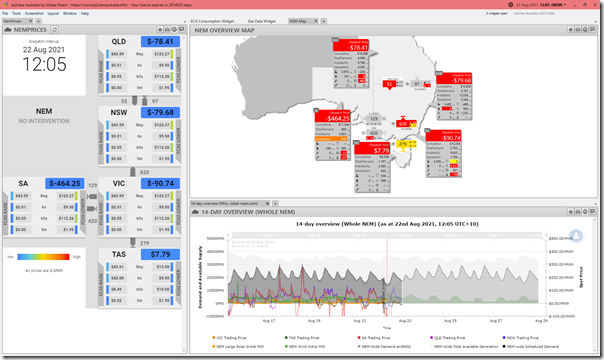Click the time-travel clock icon in title bar
Screen dimensions: 604x360
click(x=510, y=5)
